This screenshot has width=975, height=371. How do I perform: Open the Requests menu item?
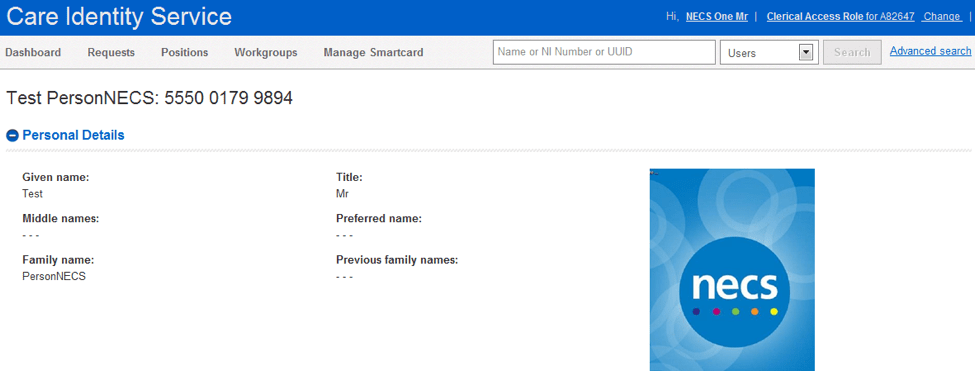[x=111, y=53]
